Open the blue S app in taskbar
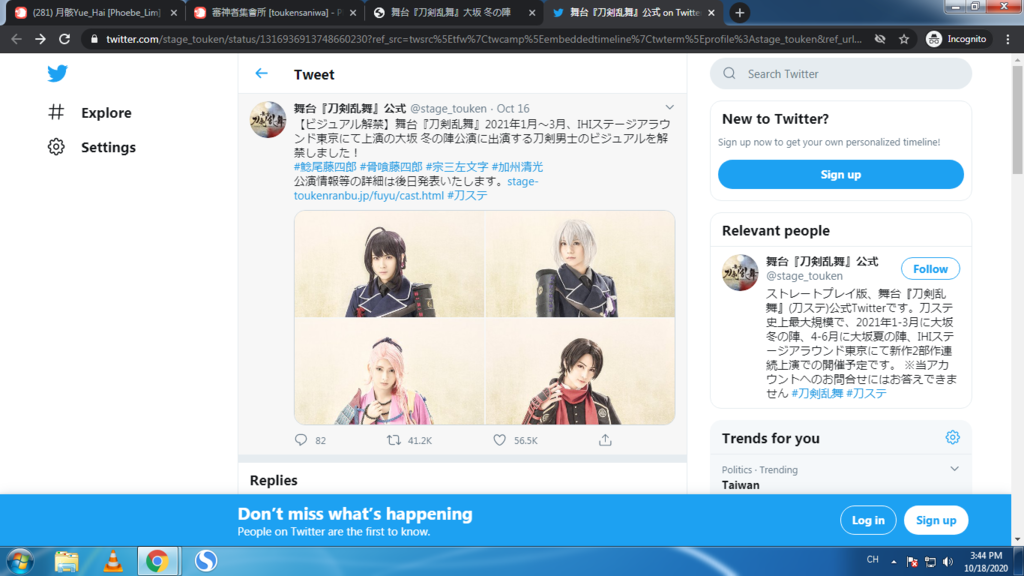The height and width of the screenshot is (576, 1024). coord(206,561)
